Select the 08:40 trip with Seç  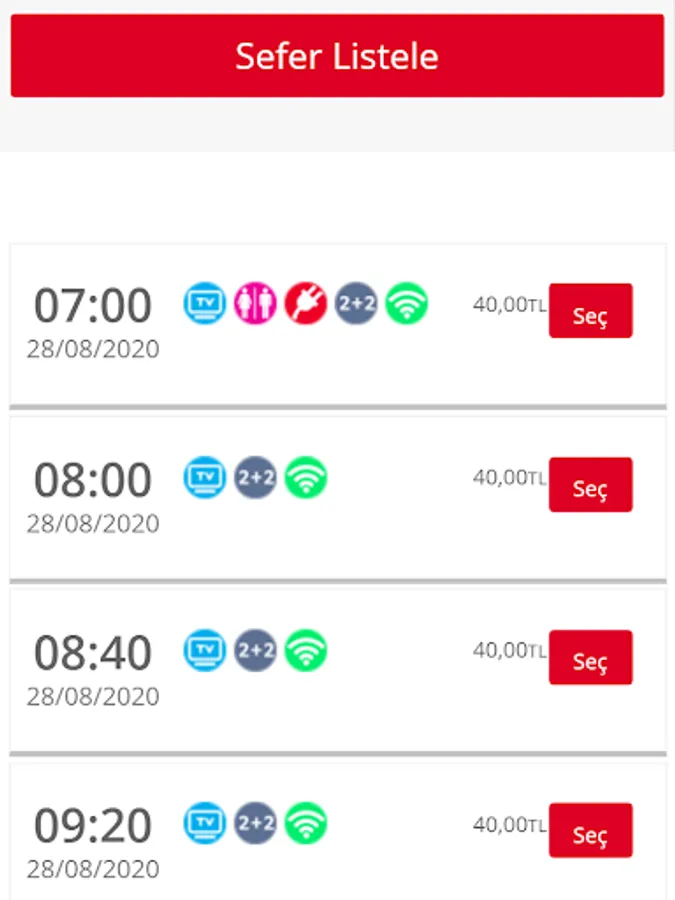pos(591,657)
